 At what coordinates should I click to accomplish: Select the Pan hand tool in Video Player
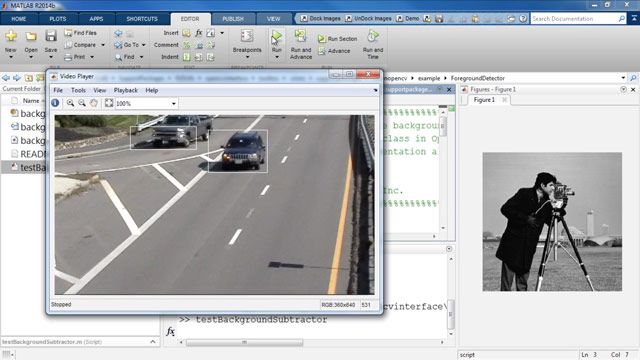[x=93, y=103]
